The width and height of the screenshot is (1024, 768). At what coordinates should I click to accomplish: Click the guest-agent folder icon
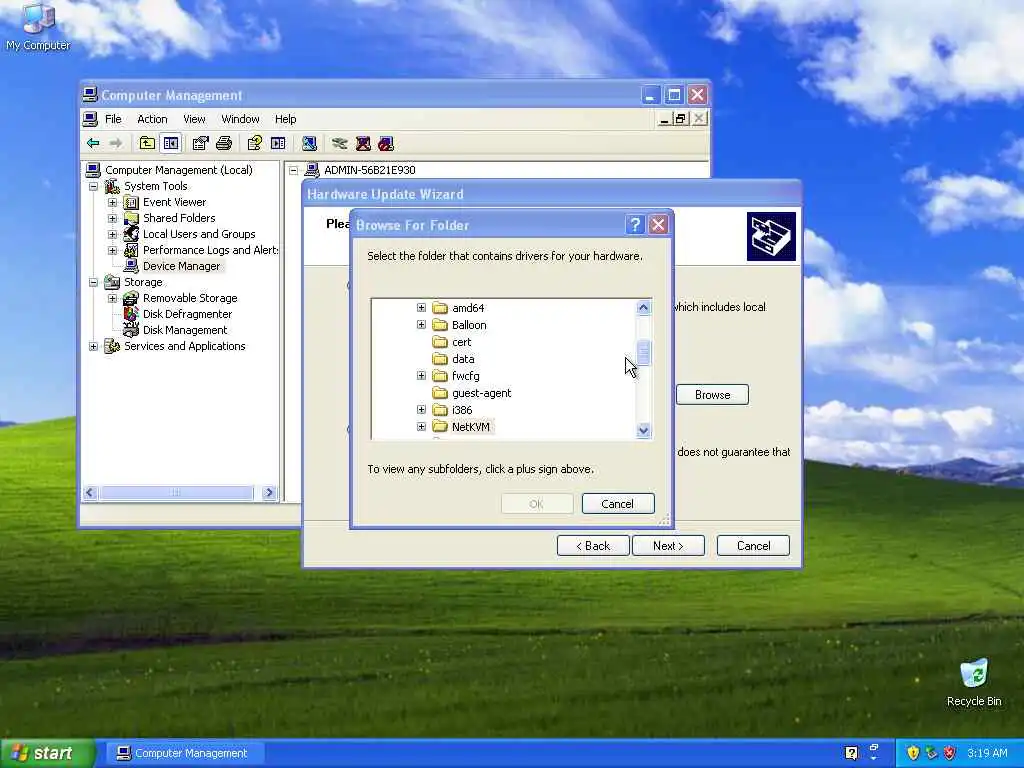tap(440, 392)
